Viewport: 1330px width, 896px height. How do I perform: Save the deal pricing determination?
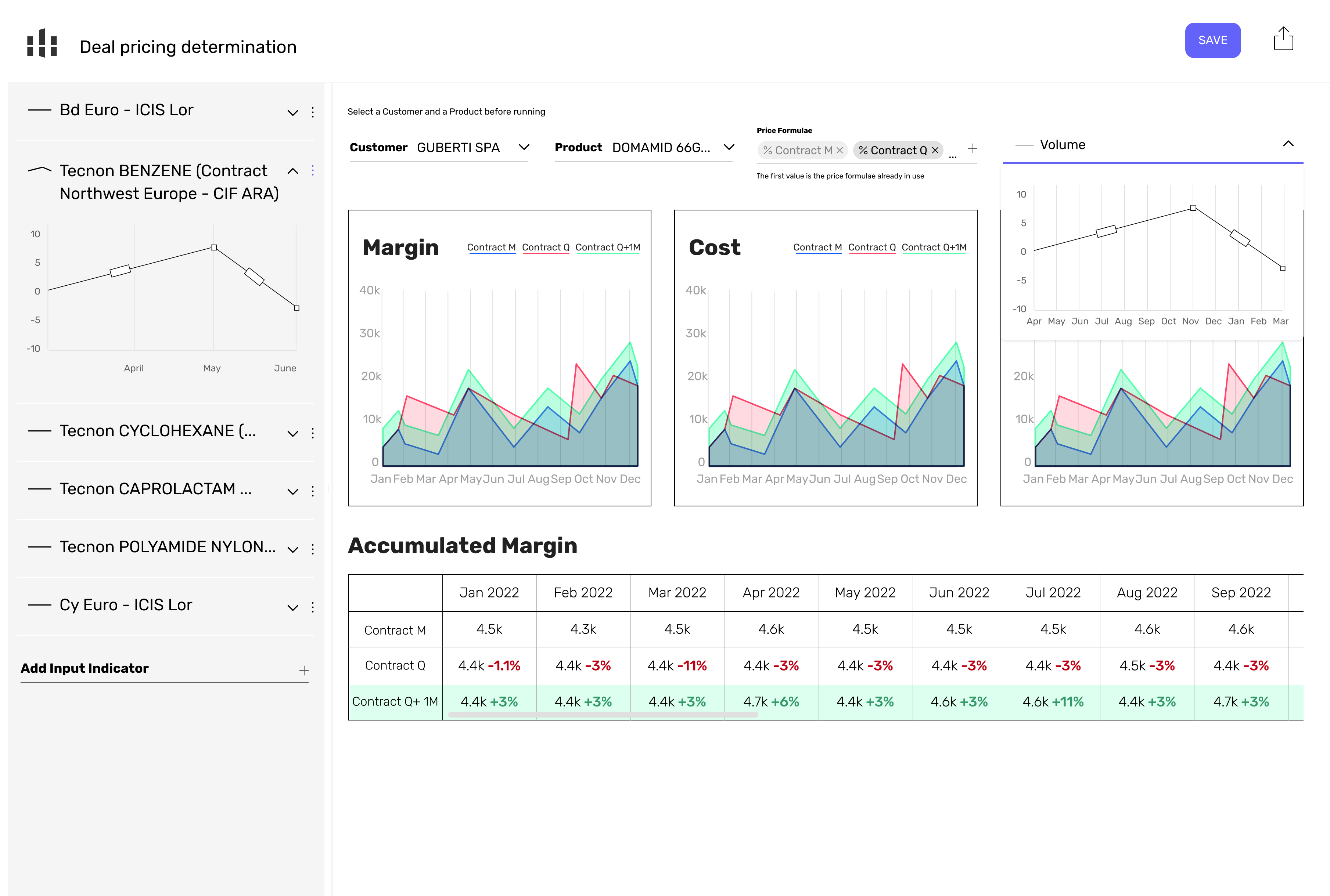pos(1212,40)
